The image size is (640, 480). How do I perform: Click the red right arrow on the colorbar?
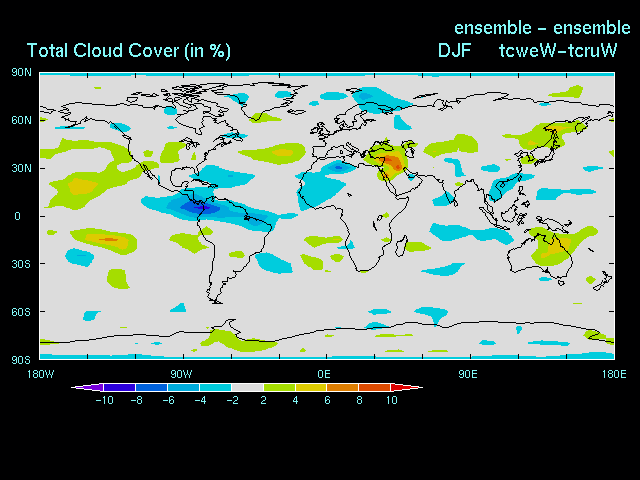coord(414,387)
